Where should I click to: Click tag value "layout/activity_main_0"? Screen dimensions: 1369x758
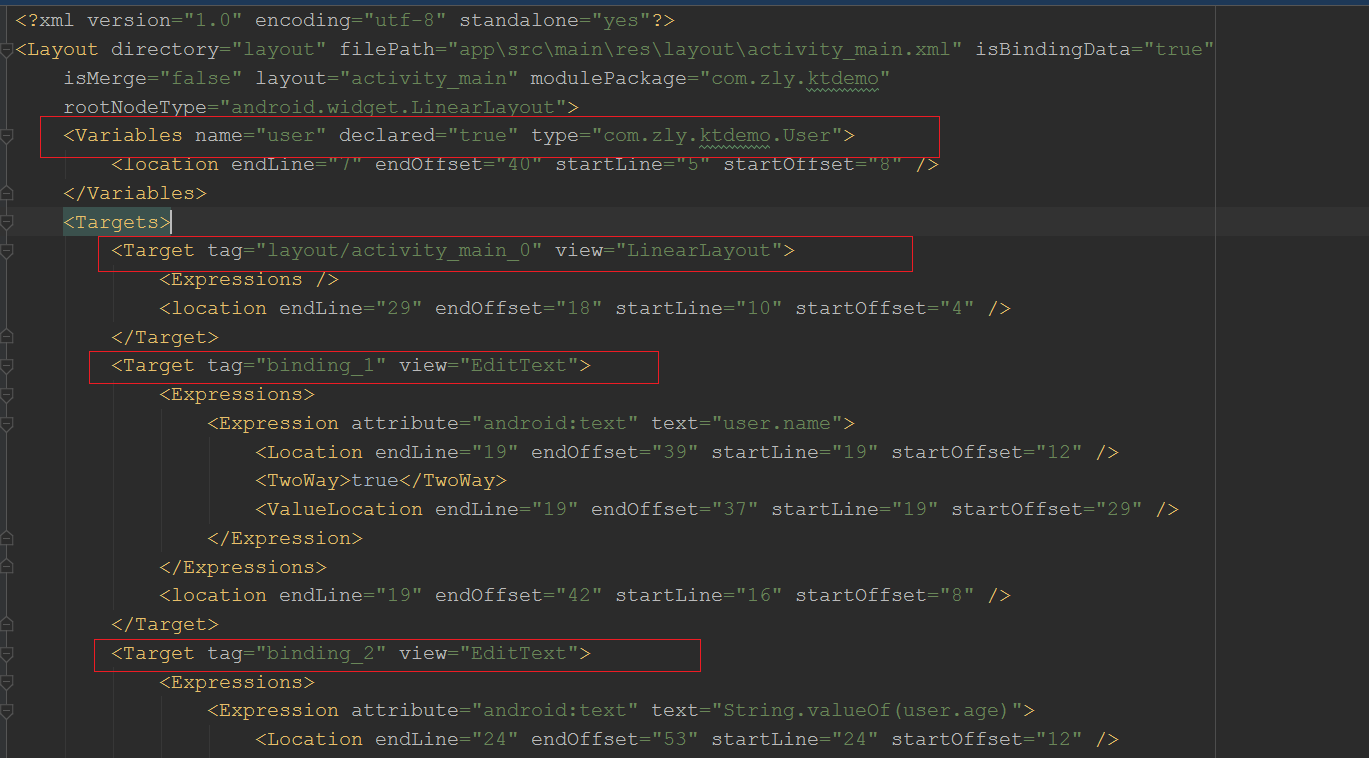(399, 250)
